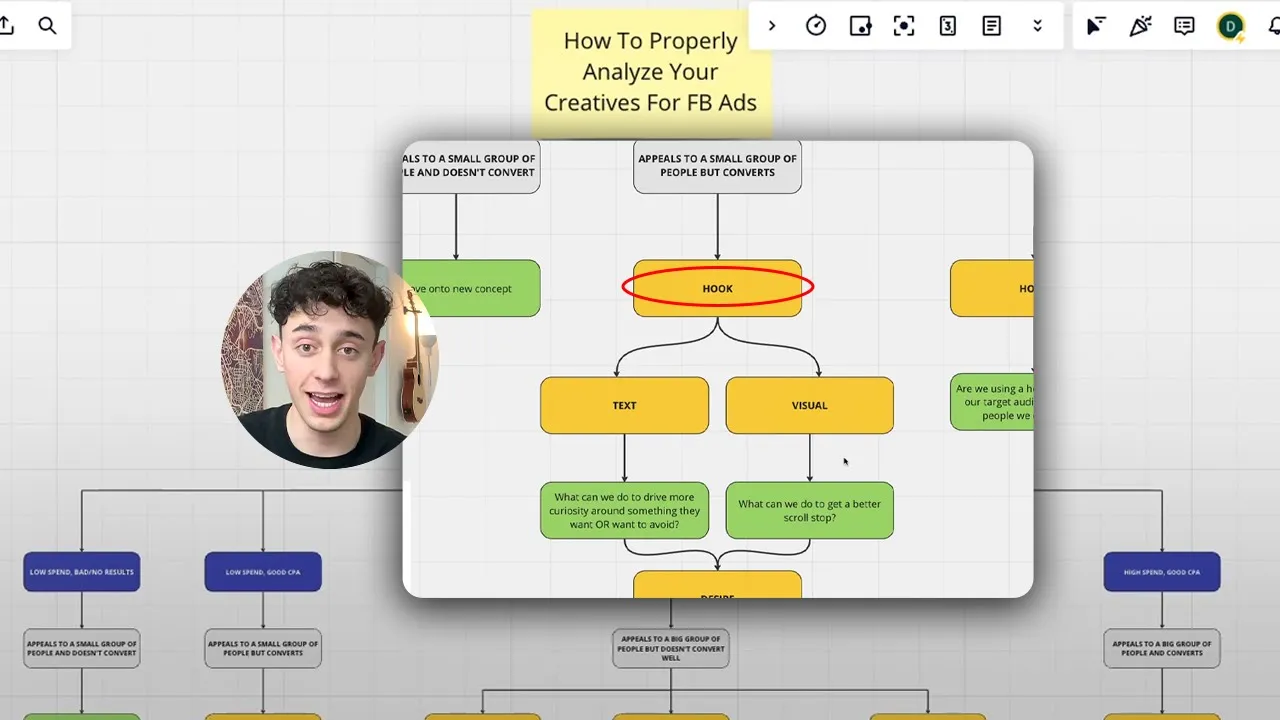This screenshot has height=720, width=1280.
Task: Select the VISUAL node
Action: (809, 405)
